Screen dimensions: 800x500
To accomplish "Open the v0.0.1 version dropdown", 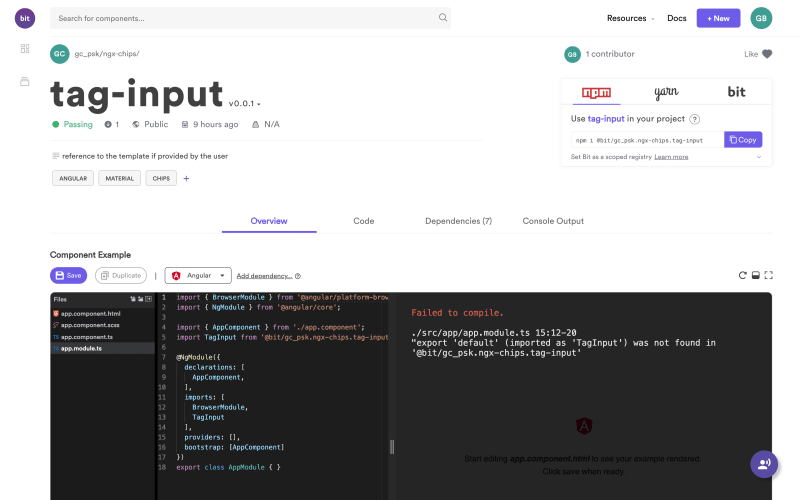I will [245, 104].
